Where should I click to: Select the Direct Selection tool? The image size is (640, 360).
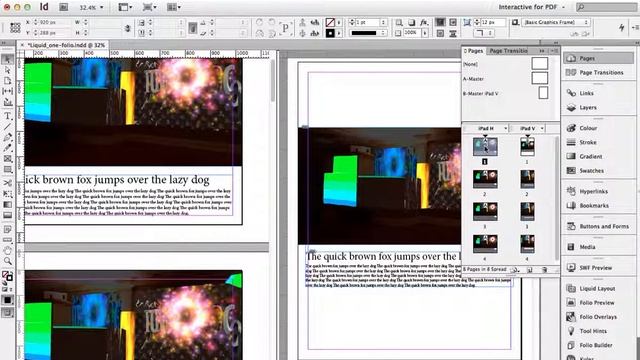[x=7, y=70]
